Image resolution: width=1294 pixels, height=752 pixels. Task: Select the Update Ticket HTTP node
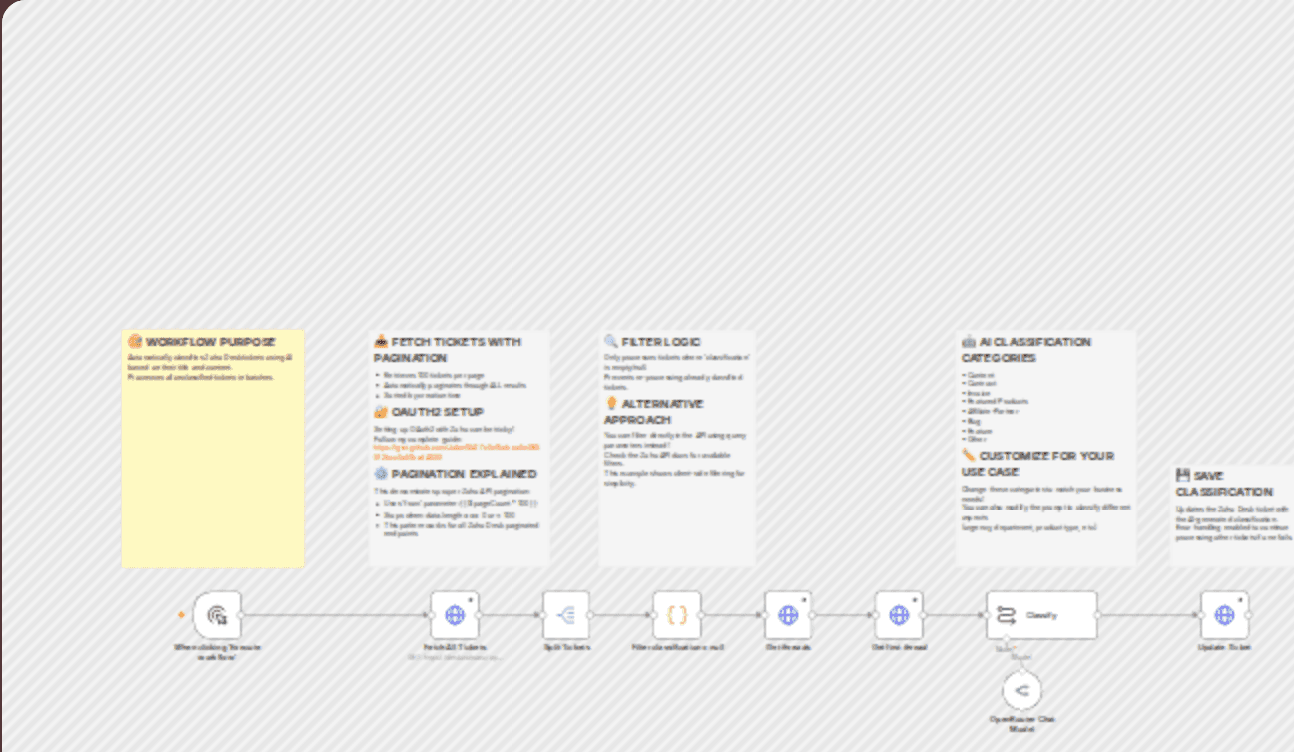1225,615
